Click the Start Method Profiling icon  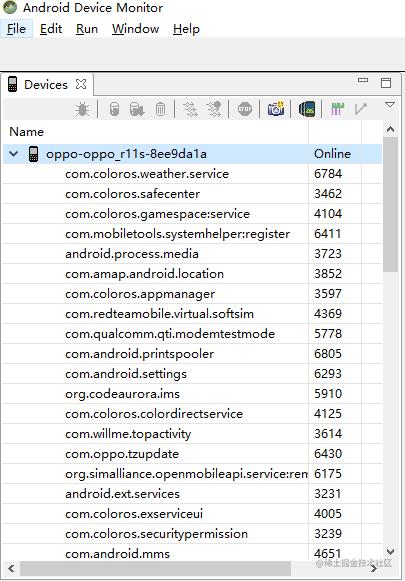tap(214, 109)
